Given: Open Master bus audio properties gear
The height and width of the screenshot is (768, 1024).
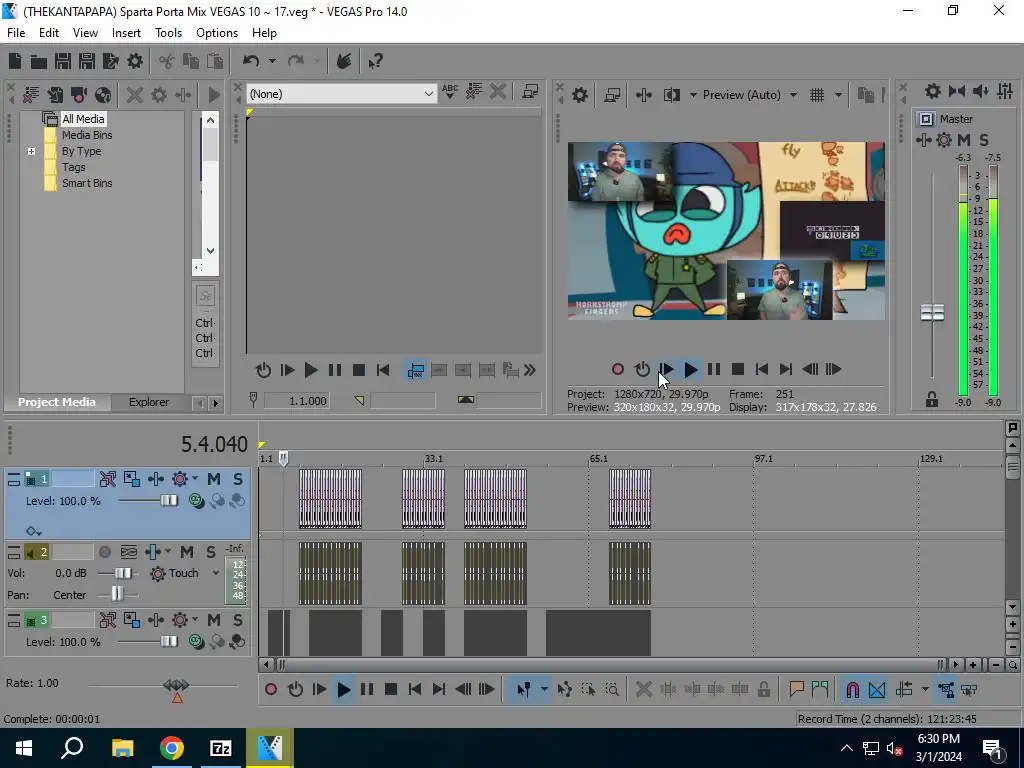Looking at the screenshot, I should click(x=933, y=91).
